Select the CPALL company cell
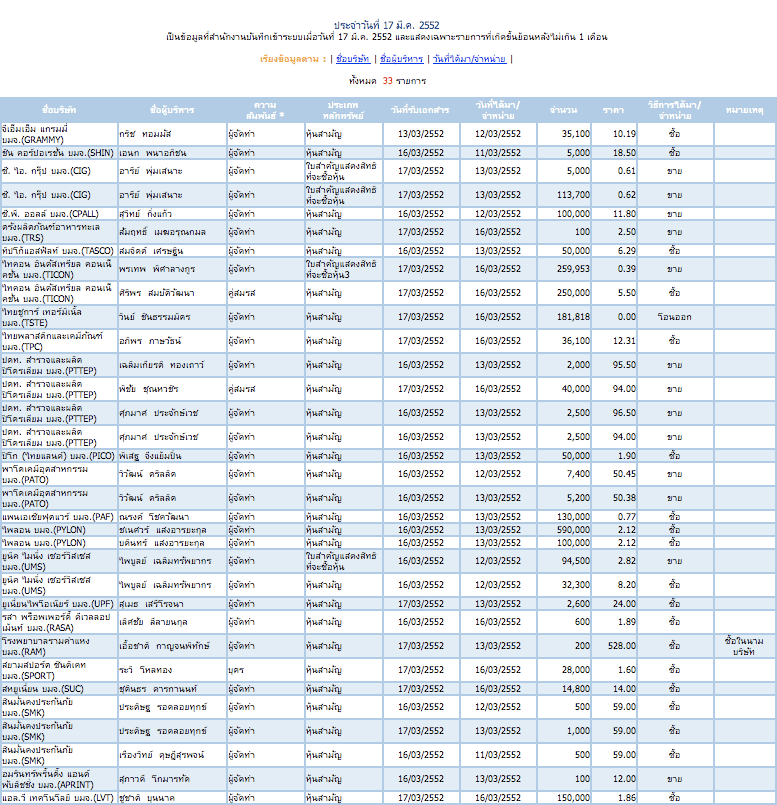777x805 pixels. (59, 214)
